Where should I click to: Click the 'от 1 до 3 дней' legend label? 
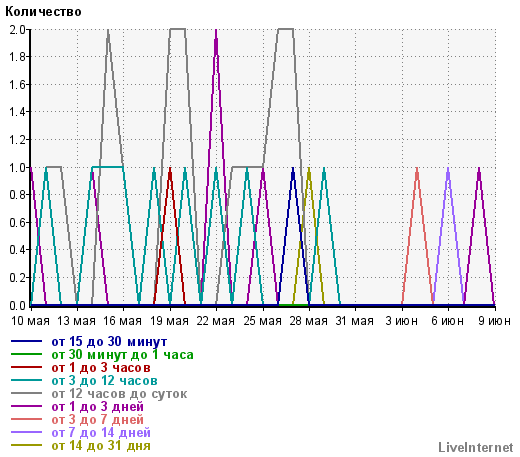coord(98,407)
